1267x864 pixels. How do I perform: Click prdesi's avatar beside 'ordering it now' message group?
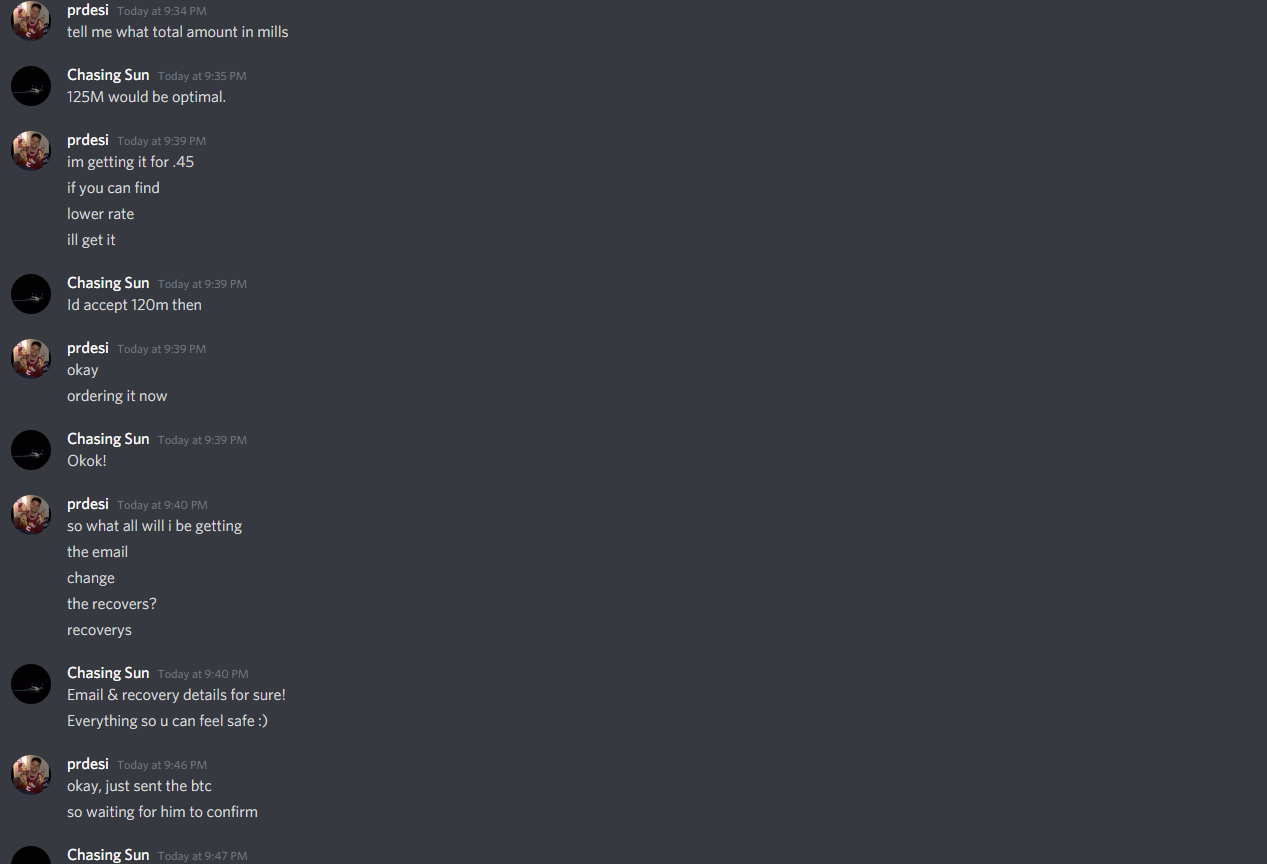point(31,359)
